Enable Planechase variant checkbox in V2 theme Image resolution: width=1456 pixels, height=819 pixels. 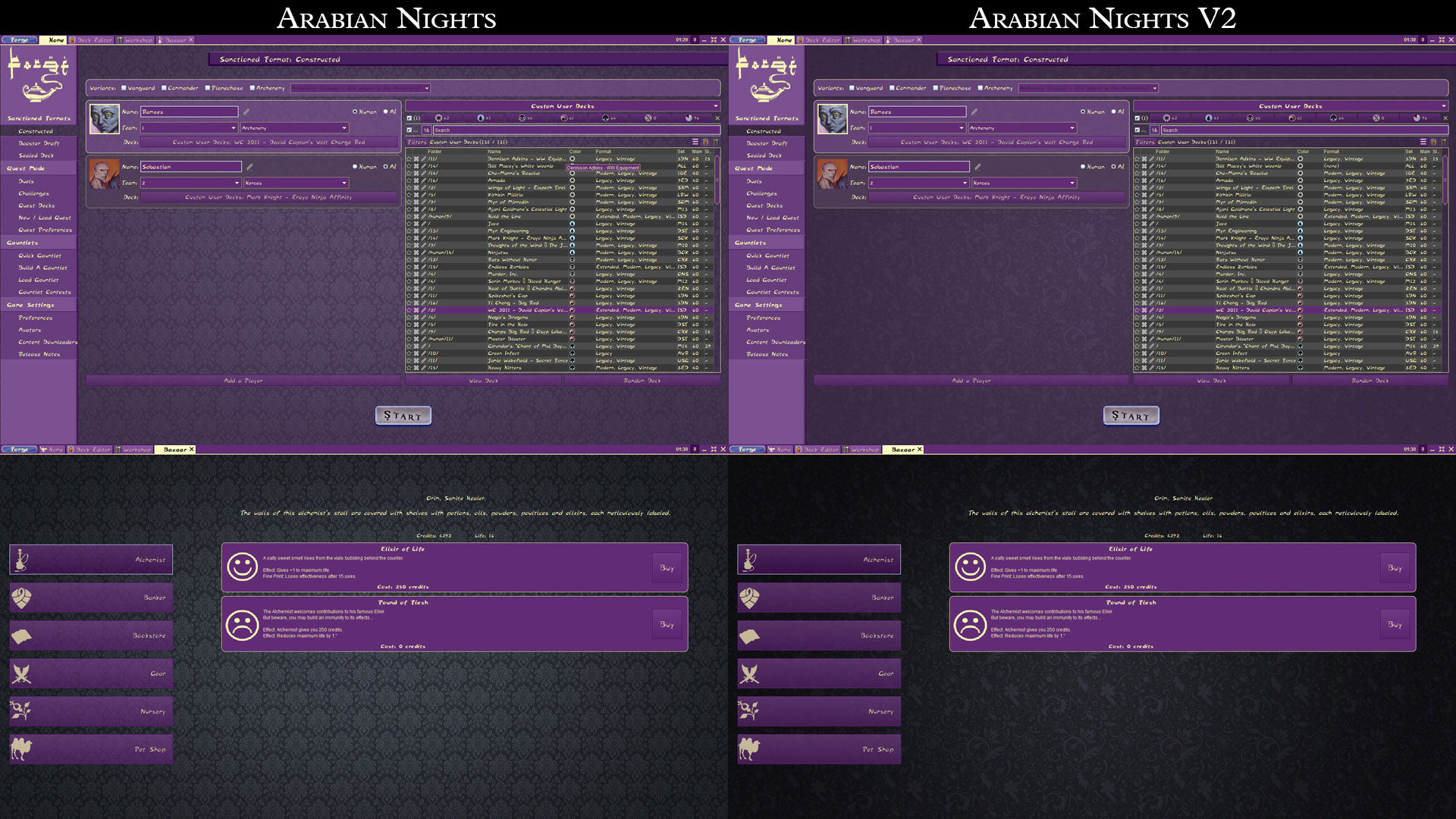[x=936, y=88]
